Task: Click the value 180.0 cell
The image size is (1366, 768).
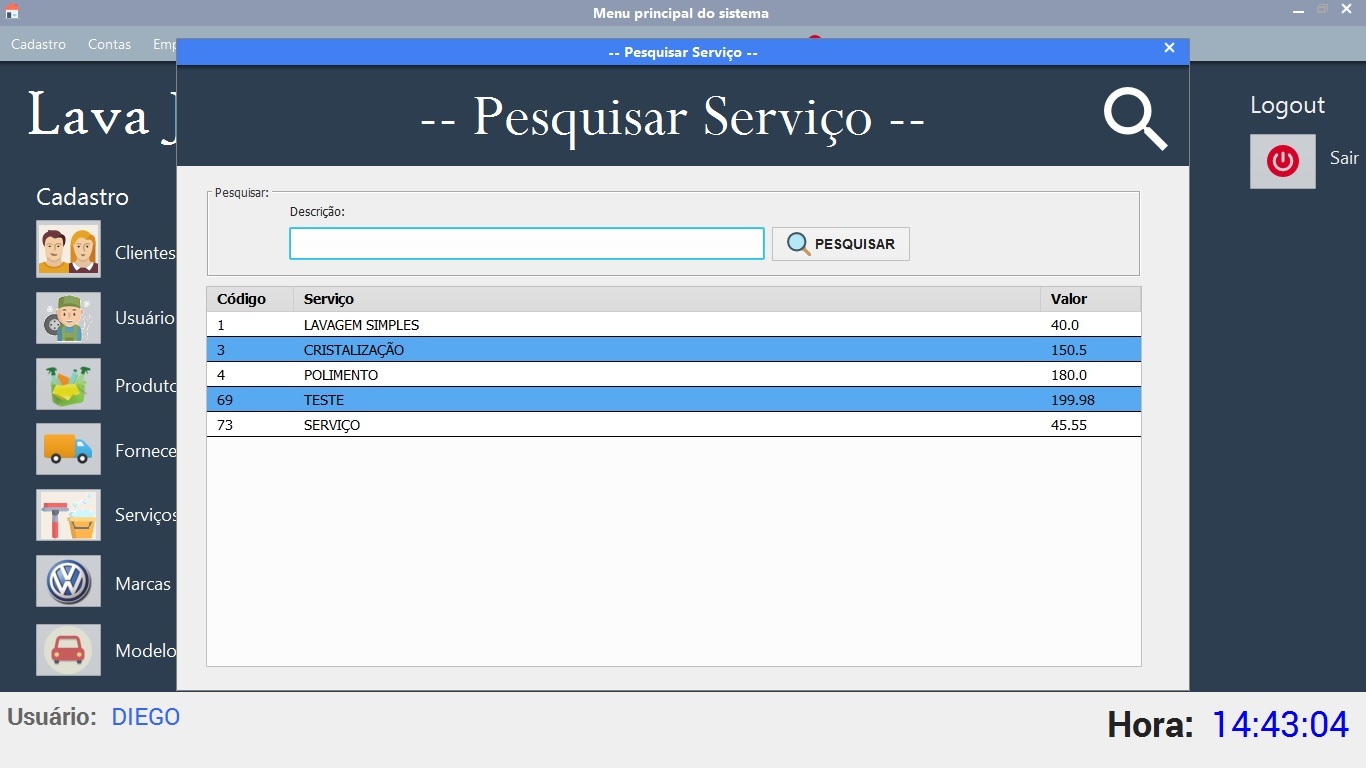Action: click(1090, 375)
